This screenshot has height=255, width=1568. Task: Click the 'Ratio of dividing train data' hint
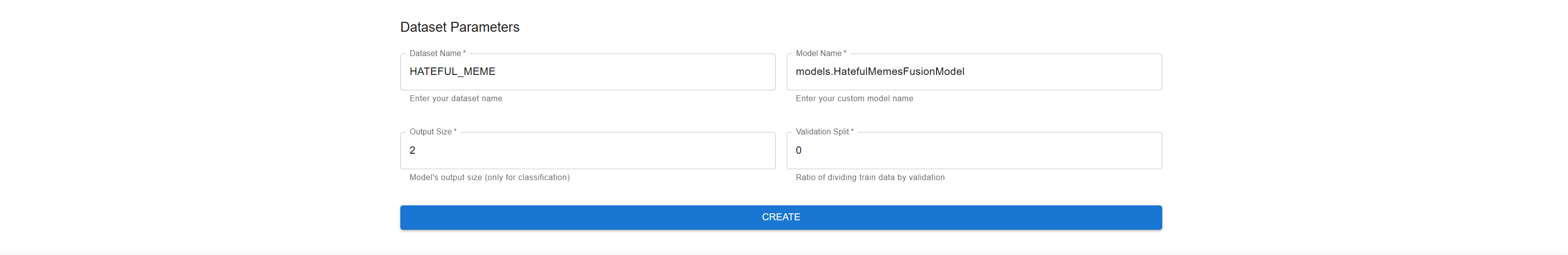coord(870,178)
